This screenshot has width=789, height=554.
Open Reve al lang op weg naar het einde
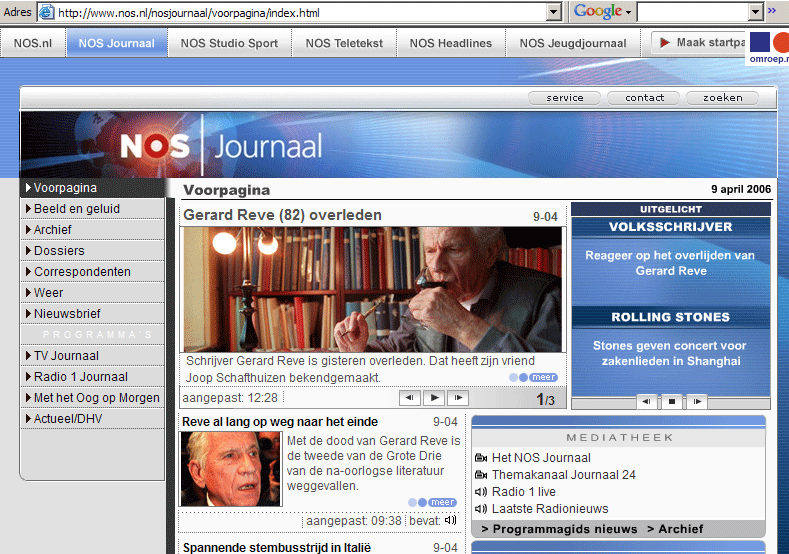280,422
